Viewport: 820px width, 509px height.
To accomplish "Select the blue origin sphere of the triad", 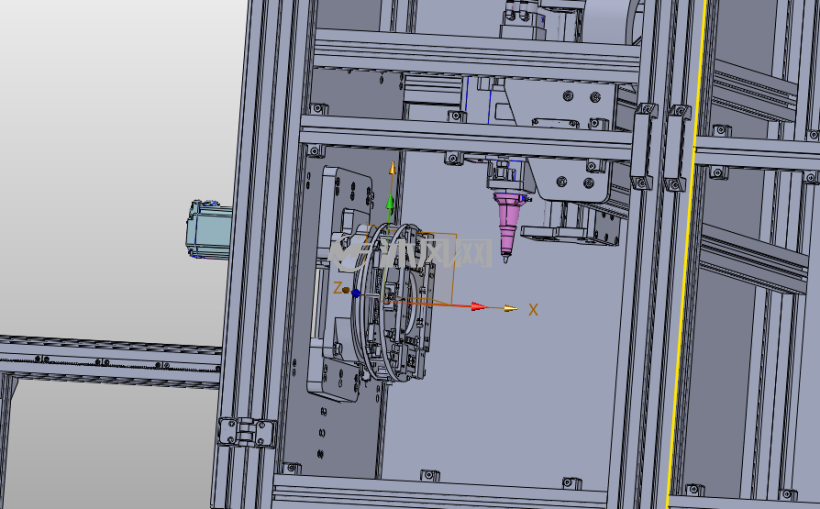I will pyautogui.click(x=356, y=293).
